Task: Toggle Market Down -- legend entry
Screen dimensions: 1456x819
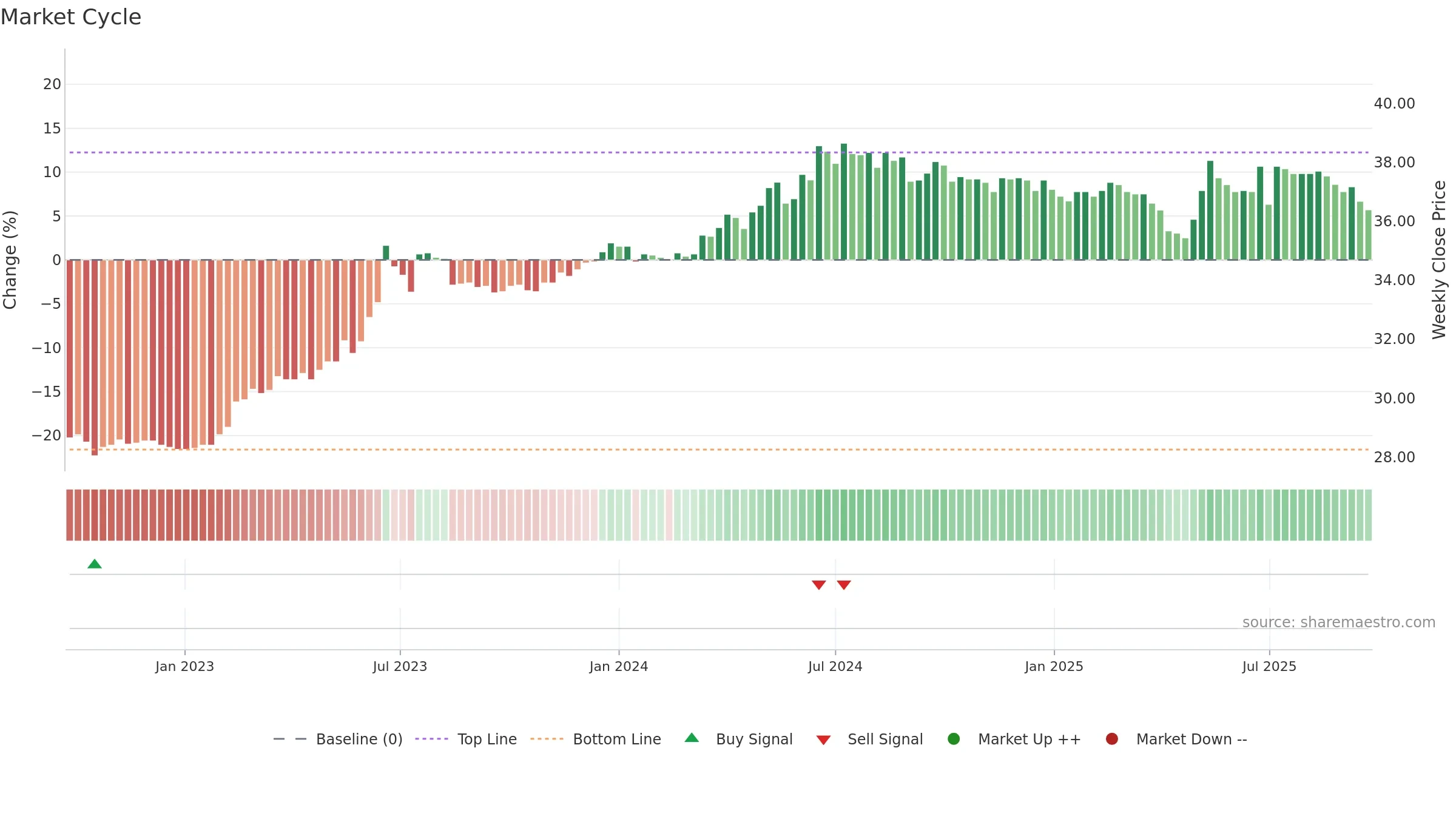Action: (1176, 739)
